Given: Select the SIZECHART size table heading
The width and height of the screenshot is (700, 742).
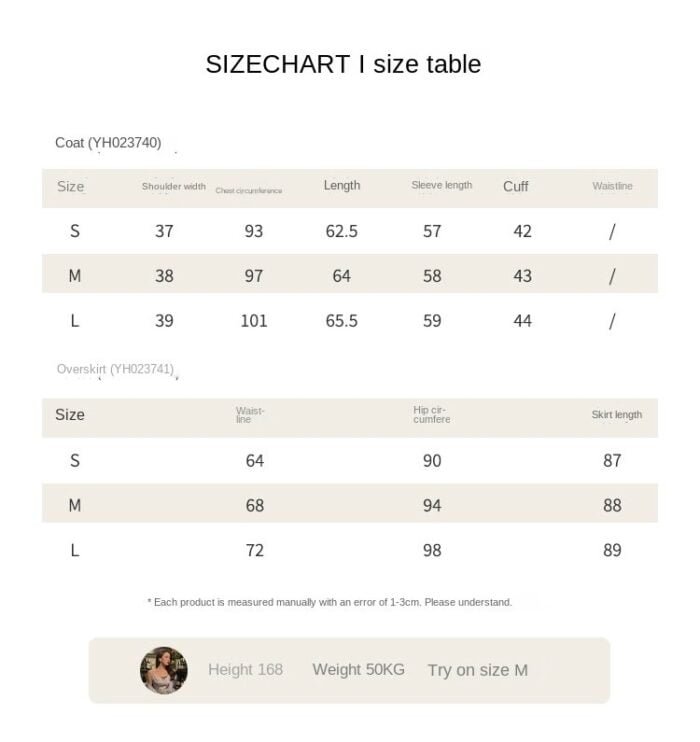Looking at the screenshot, I should [343, 64].
